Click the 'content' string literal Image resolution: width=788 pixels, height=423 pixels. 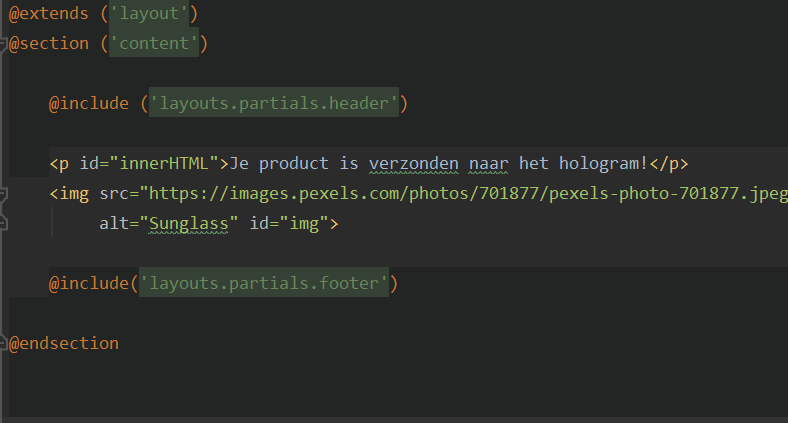click(154, 44)
